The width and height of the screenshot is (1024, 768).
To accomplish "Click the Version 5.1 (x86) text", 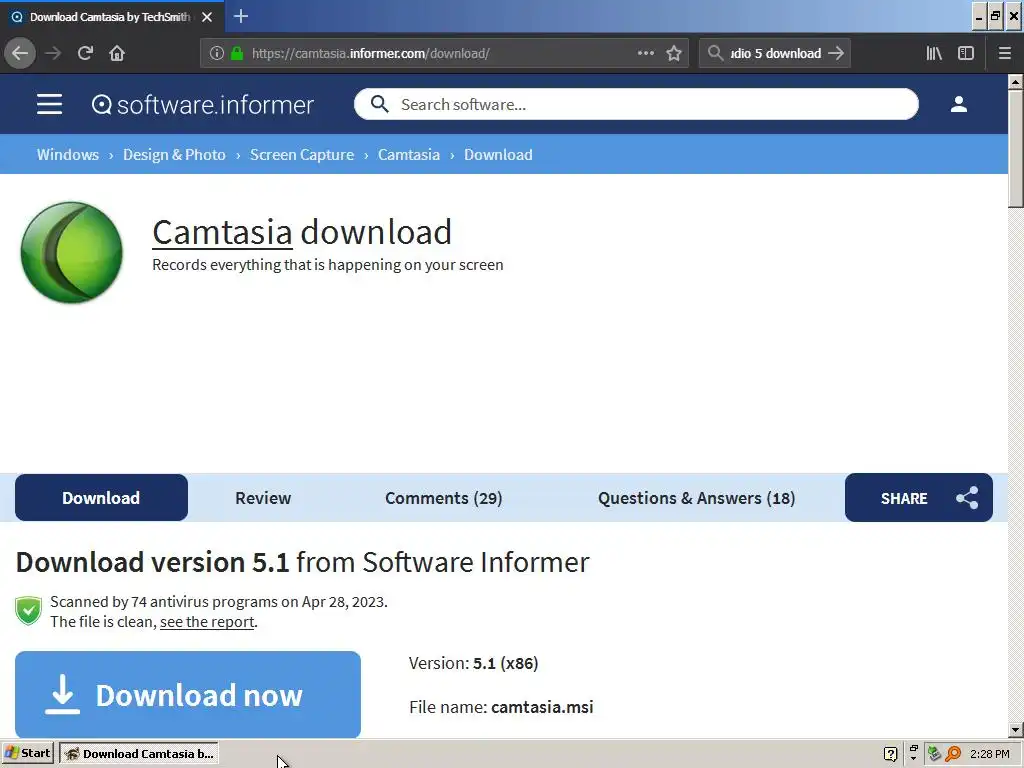I will pyautogui.click(x=473, y=663).
